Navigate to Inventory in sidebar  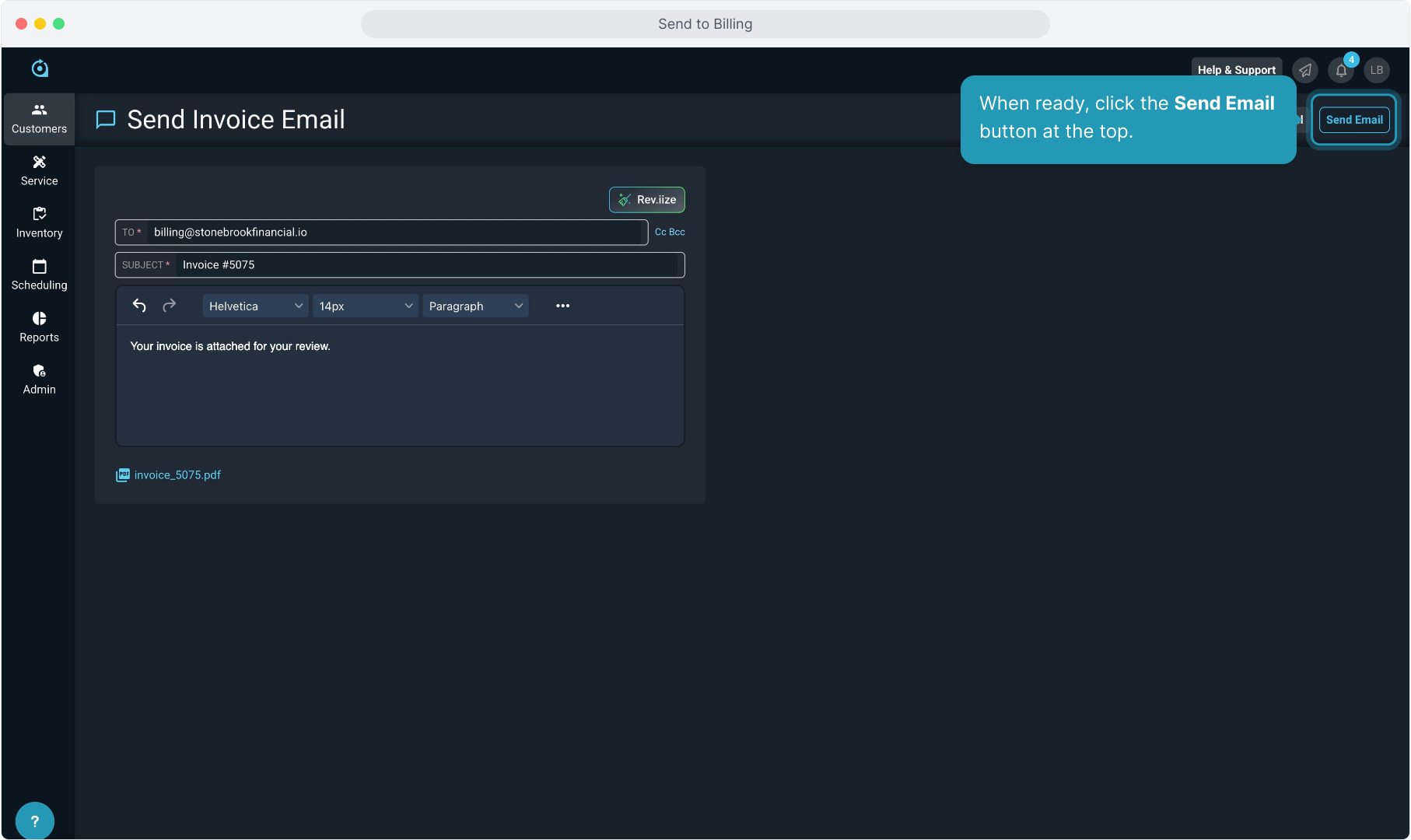click(x=40, y=222)
